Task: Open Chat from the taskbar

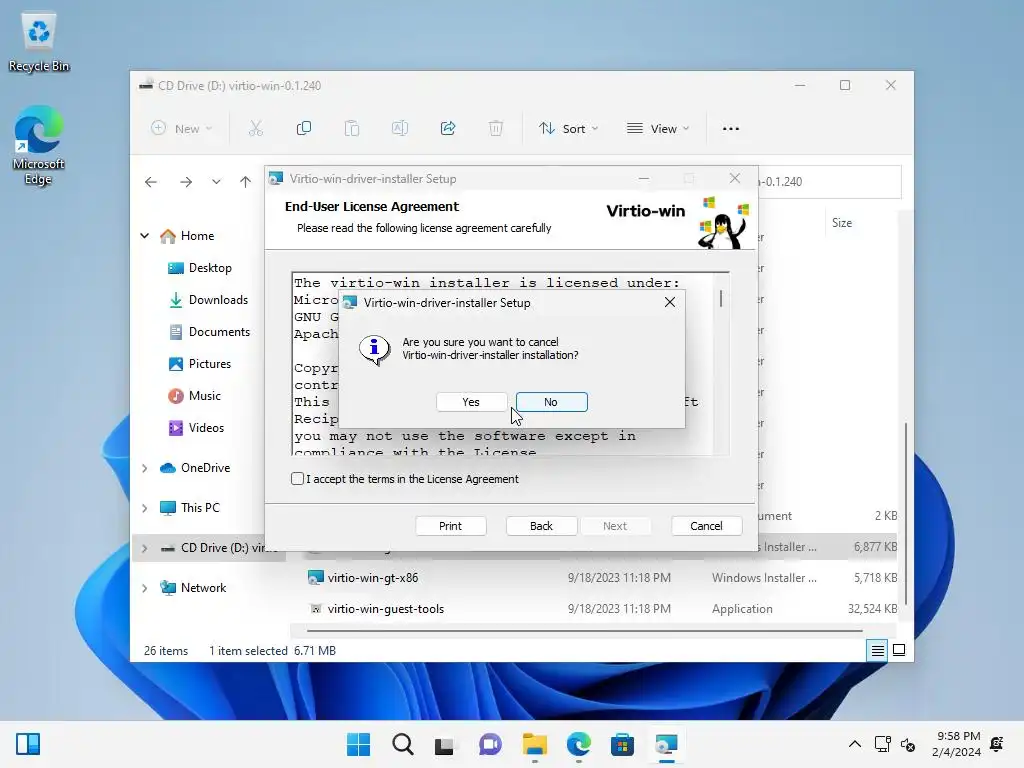Action: (490, 744)
